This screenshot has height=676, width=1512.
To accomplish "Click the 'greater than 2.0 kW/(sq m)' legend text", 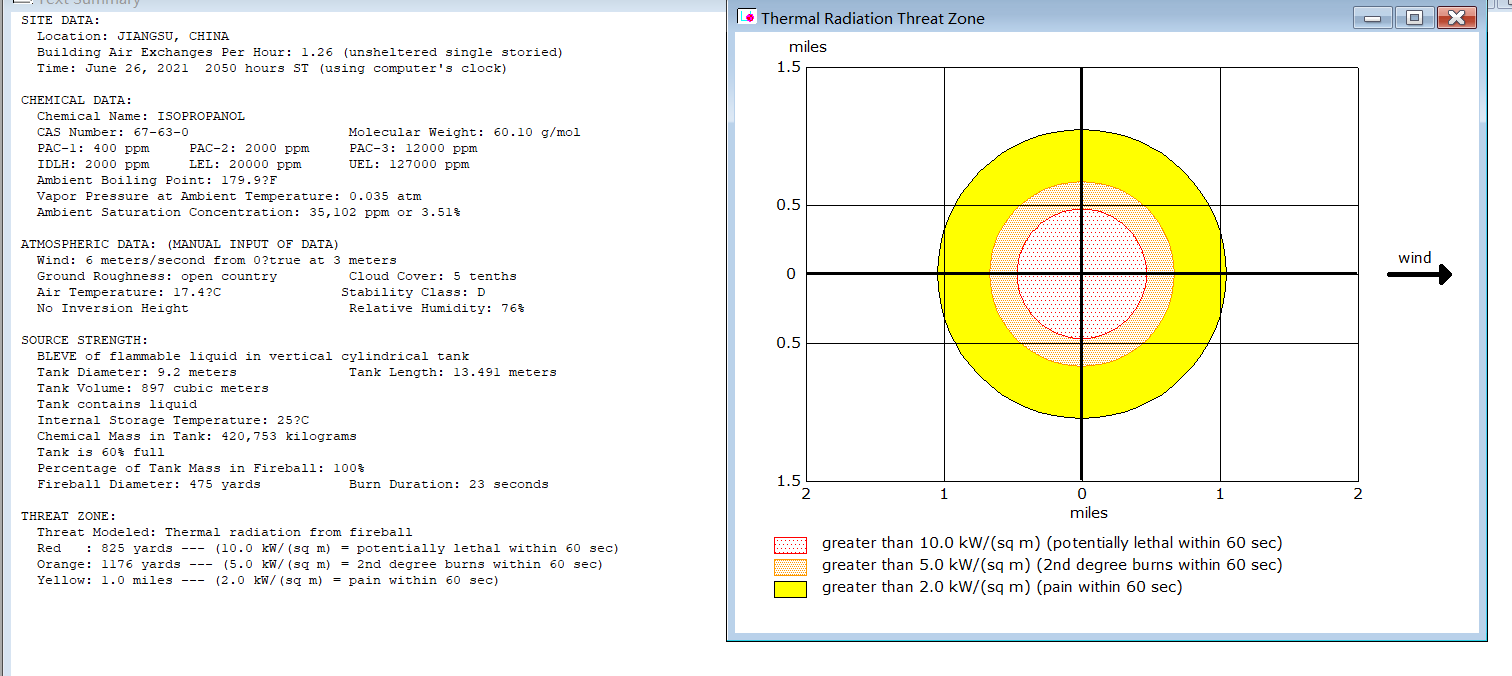I will 1002,587.
